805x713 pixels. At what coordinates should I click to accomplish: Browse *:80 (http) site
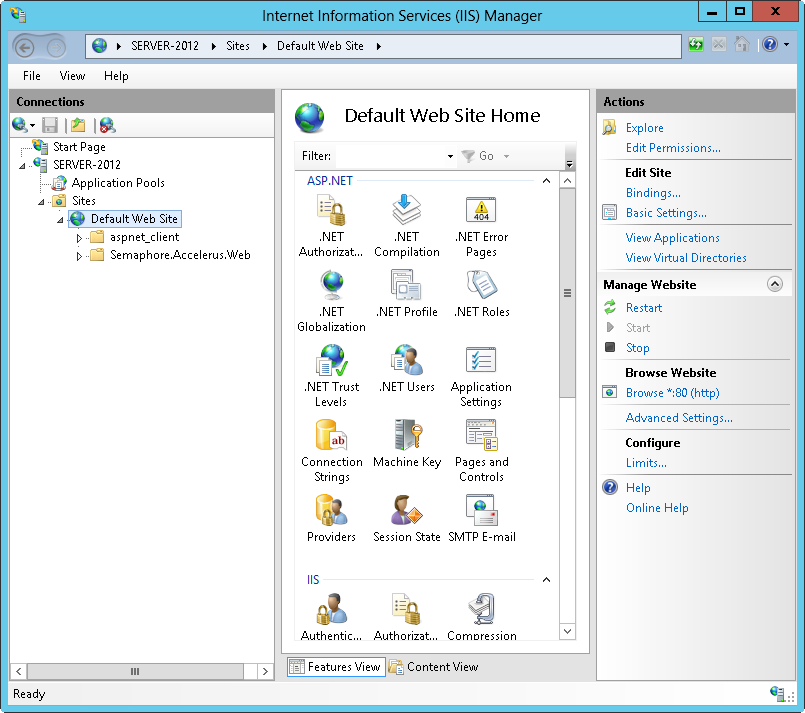coord(673,393)
